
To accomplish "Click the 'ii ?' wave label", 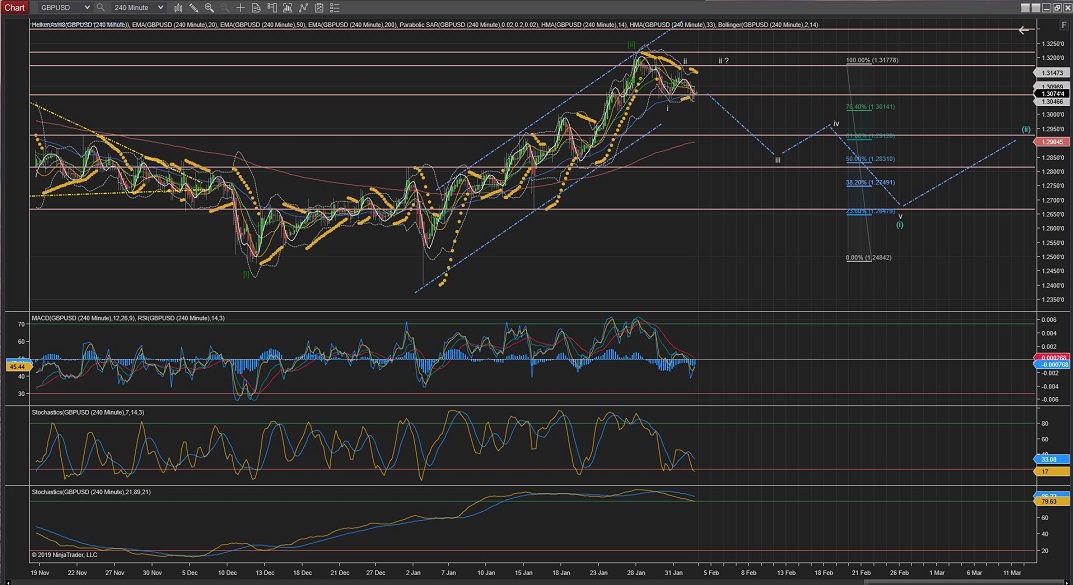I will coord(723,61).
